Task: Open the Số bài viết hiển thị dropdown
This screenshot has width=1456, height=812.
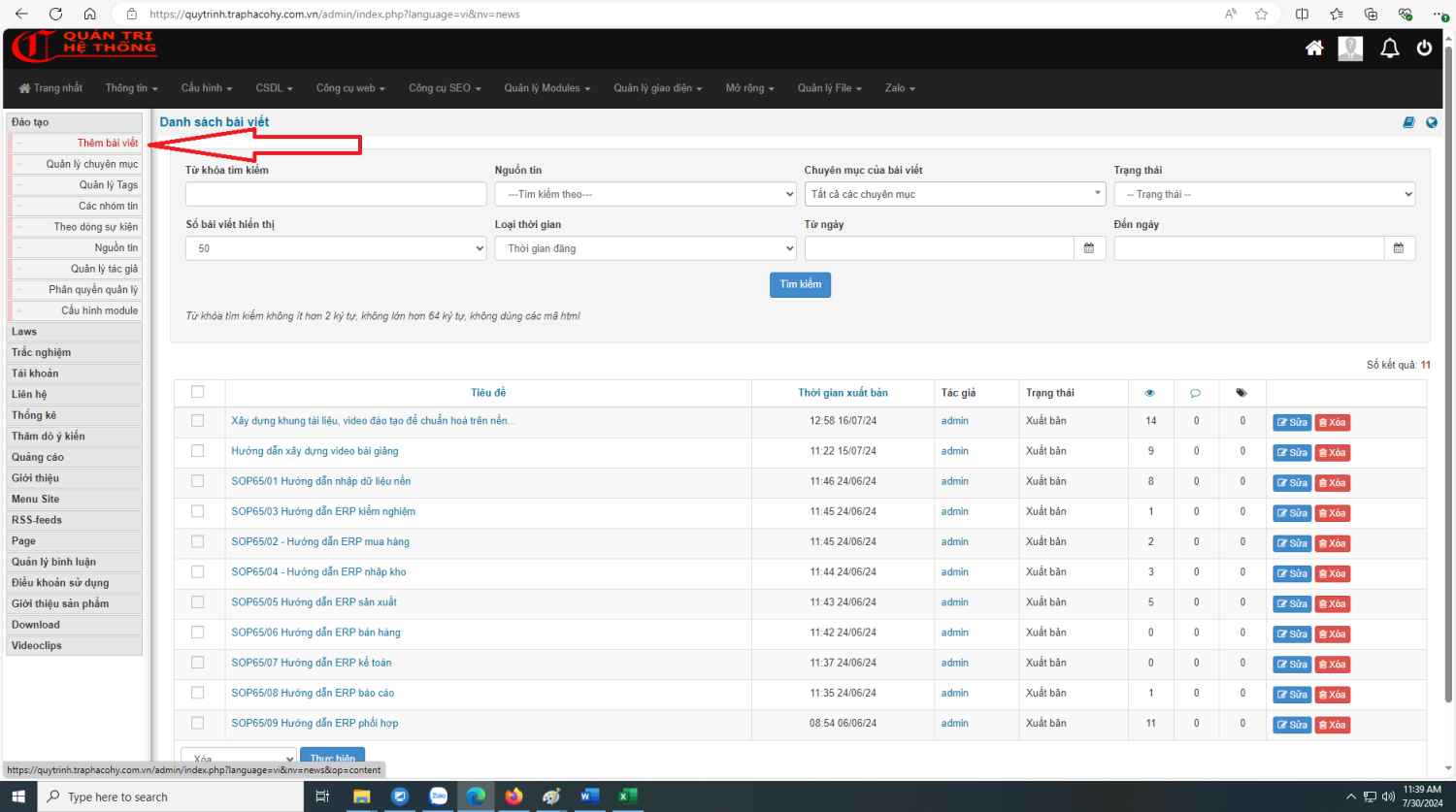Action: (x=335, y=248)
